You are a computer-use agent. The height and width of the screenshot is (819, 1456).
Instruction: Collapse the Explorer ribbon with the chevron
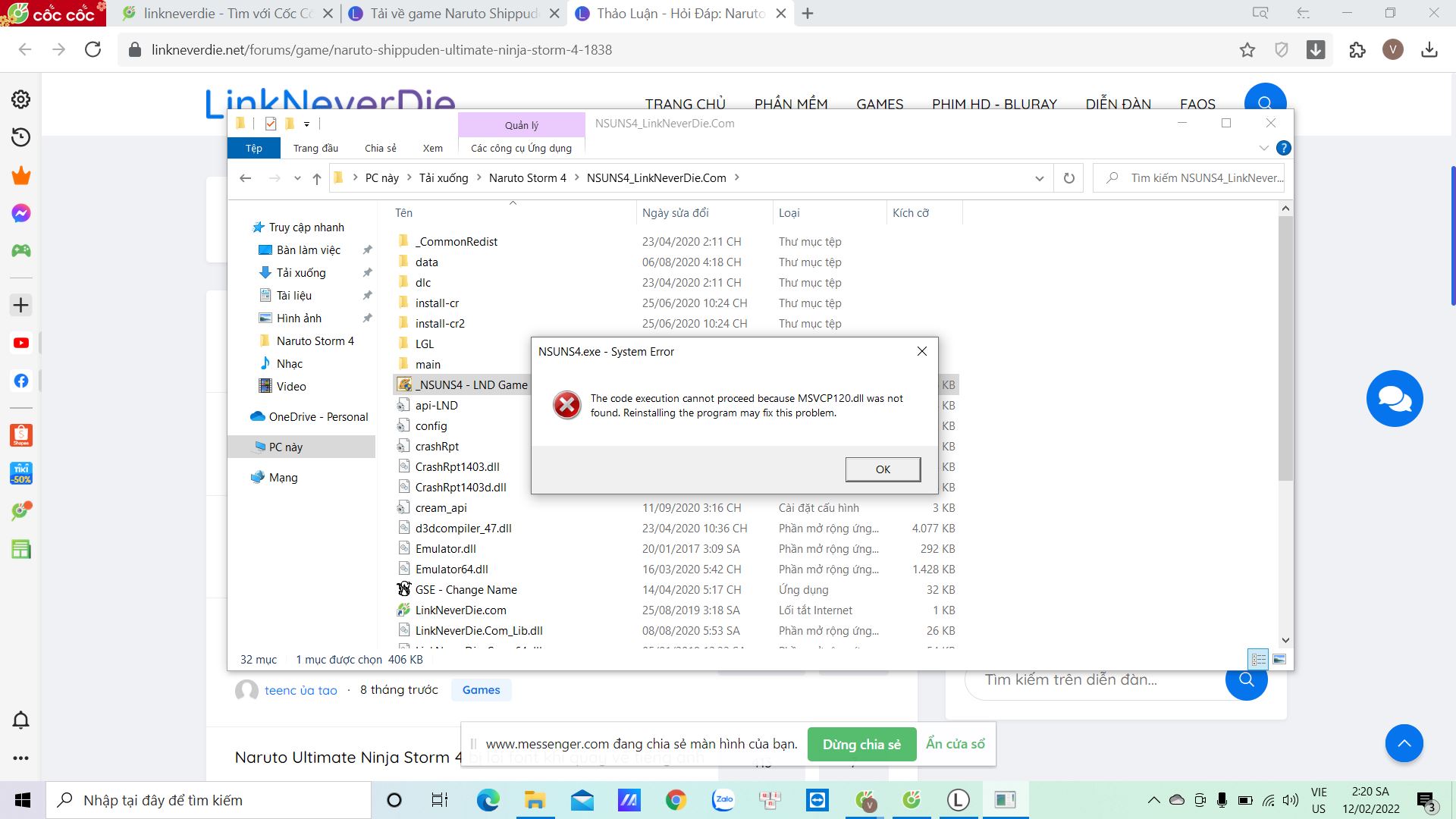pos(1263,148)
